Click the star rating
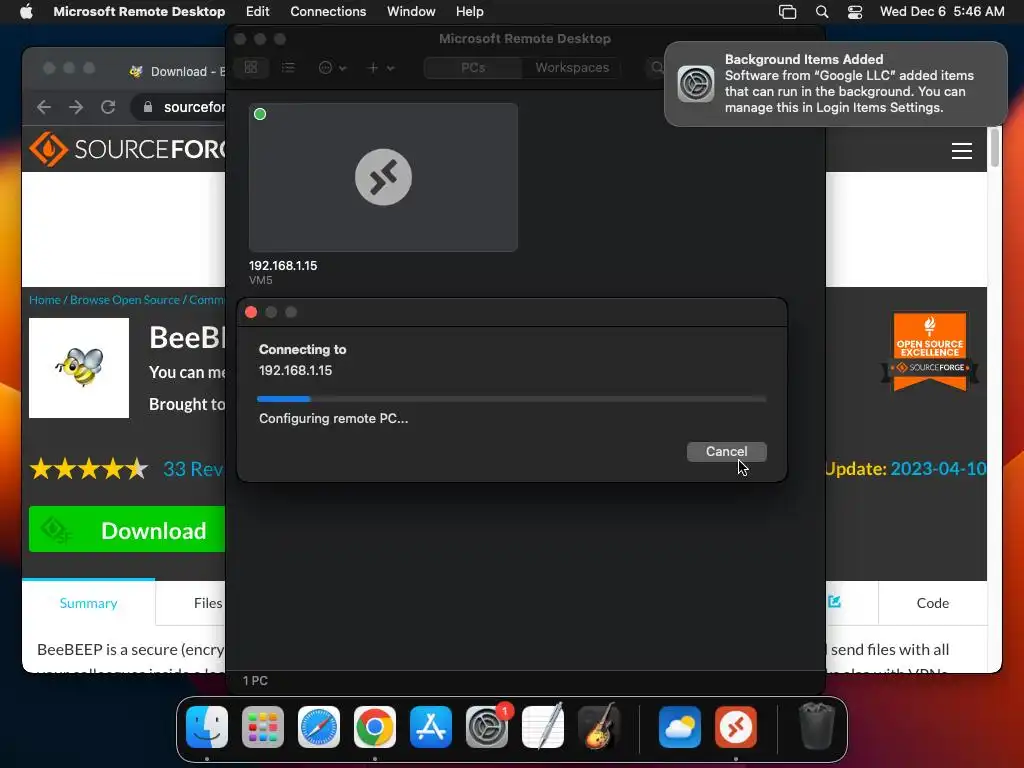The height and width of the screenshot is (768, 1024). coord(89,468)
